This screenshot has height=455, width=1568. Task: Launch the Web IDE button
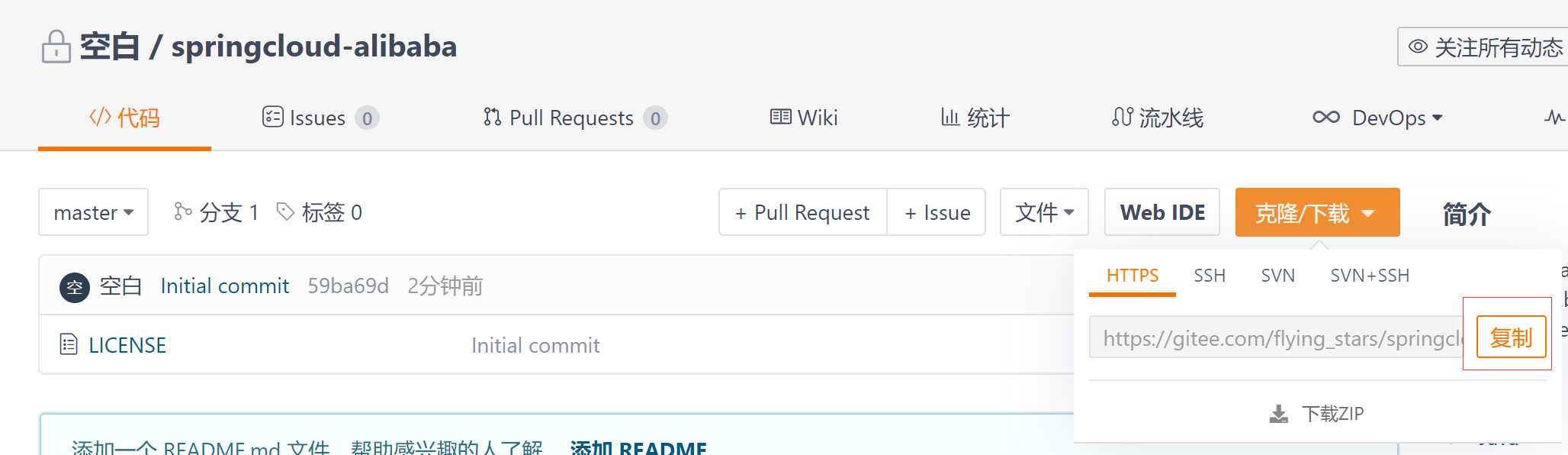pos(1162,212)
